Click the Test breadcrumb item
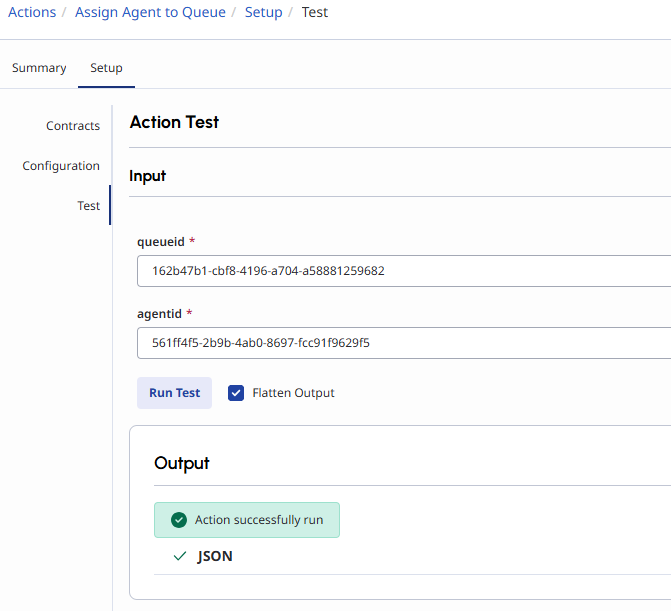This screenshot has height=611, width=671. pos(315,13)
